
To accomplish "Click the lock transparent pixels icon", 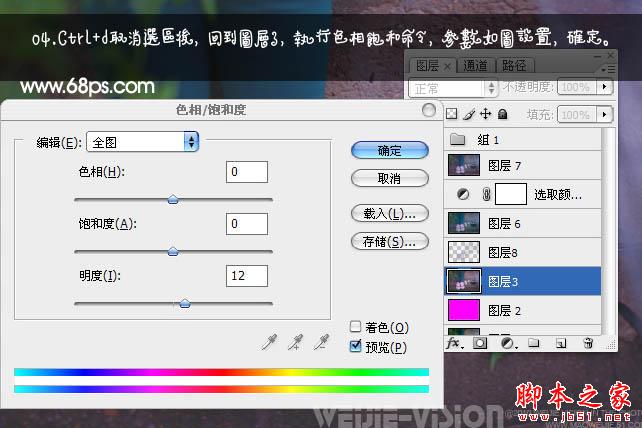I will [451, 113].
